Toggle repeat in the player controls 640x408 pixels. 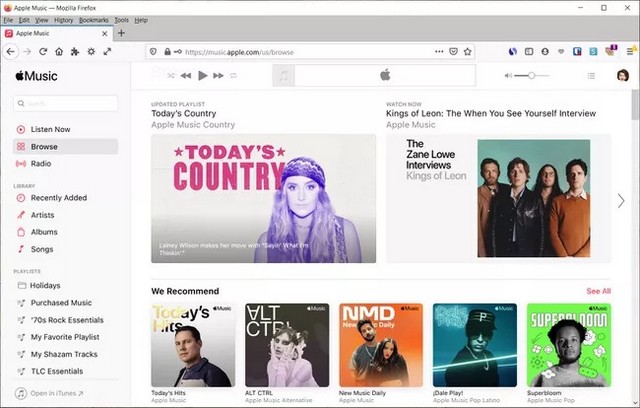[x=234, y=75]
